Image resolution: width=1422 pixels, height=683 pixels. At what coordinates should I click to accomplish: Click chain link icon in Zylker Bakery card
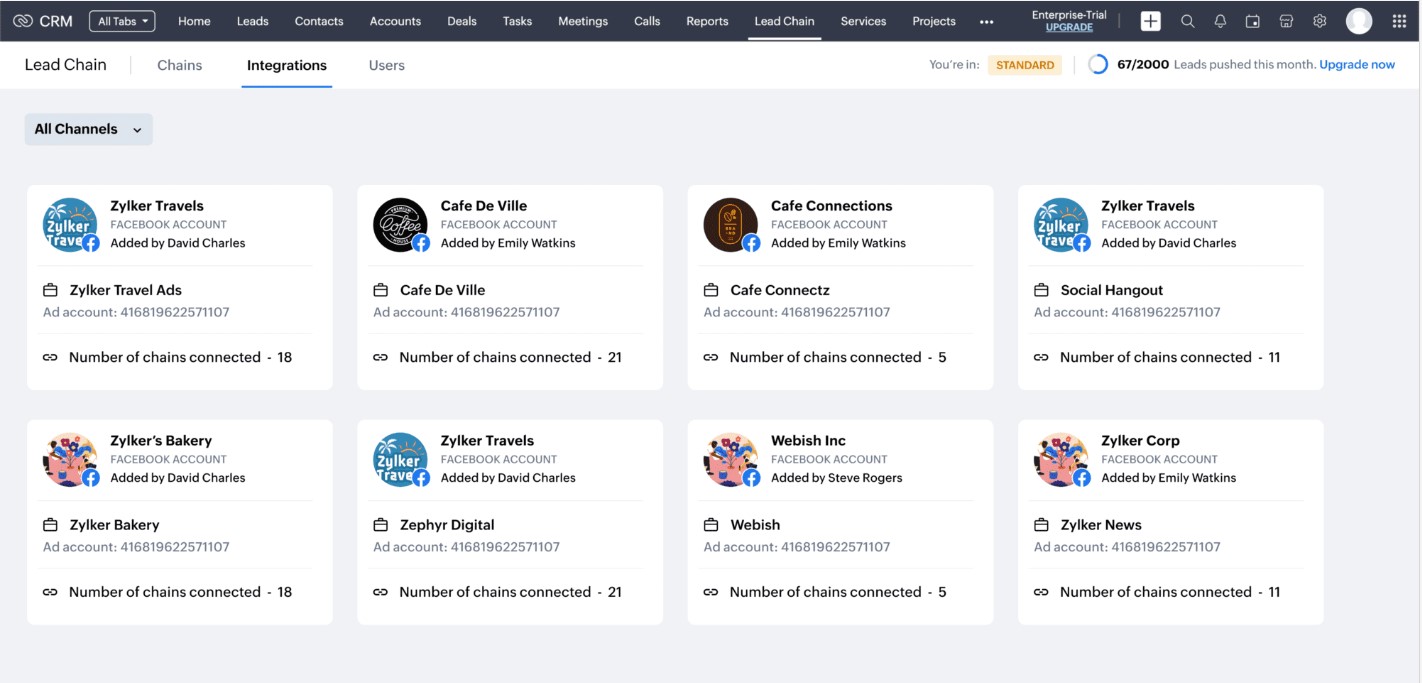(x=50, y=592)
